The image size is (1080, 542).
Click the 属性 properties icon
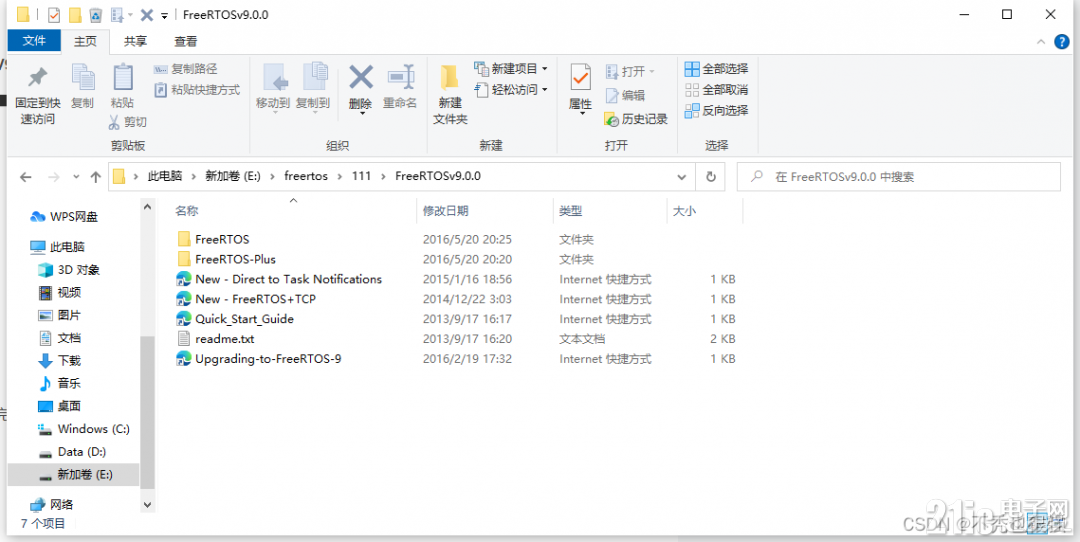click(x=581, y=79)
